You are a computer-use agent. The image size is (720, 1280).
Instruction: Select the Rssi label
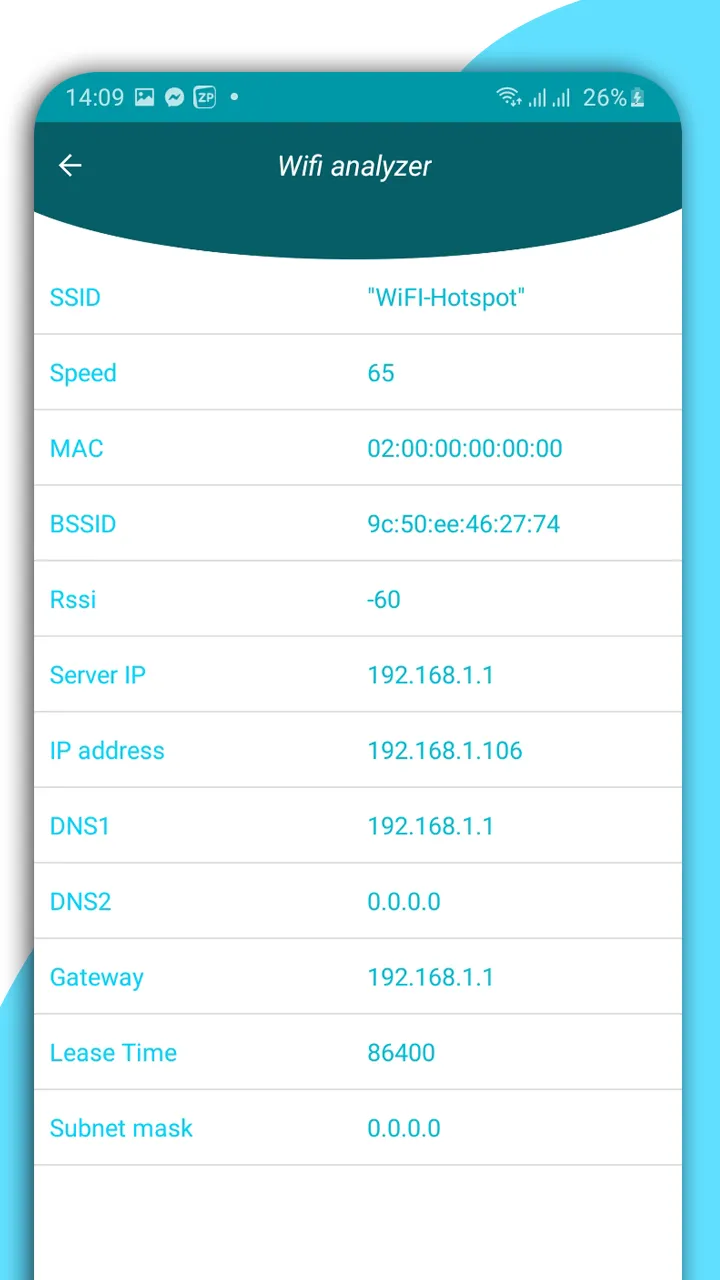73,599
